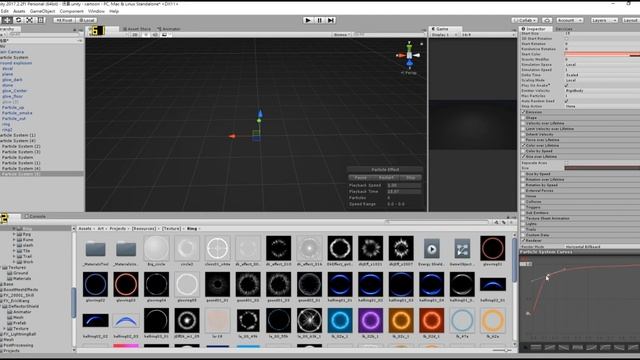Open the Layers dropdown in toolbar
Screen dimensions: 640x360
pos(604,20)
